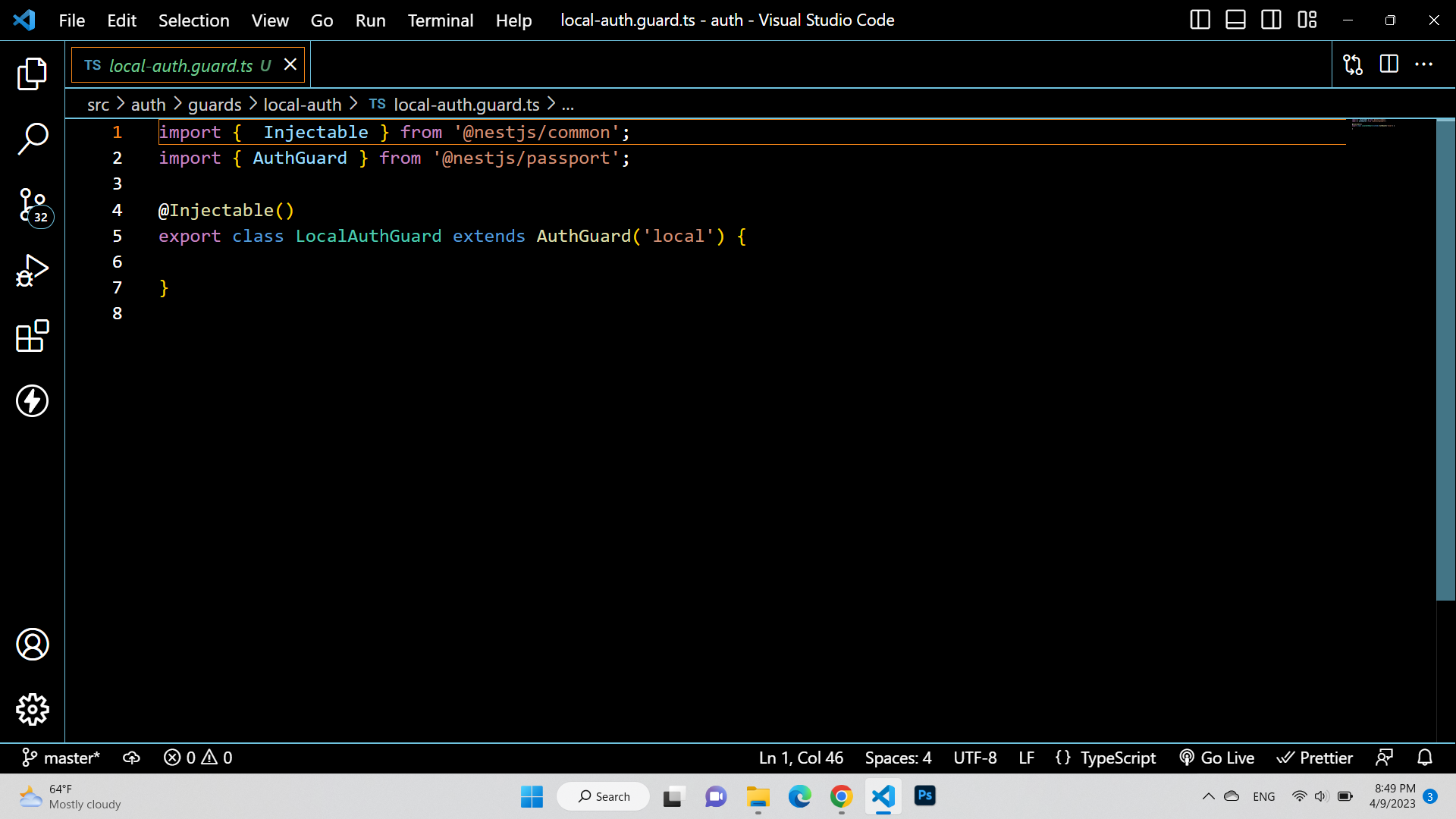Open Source Control view with 32 changes
Image resolution: width=1456 pixels, height=819 pixels.
coord(32,205)
